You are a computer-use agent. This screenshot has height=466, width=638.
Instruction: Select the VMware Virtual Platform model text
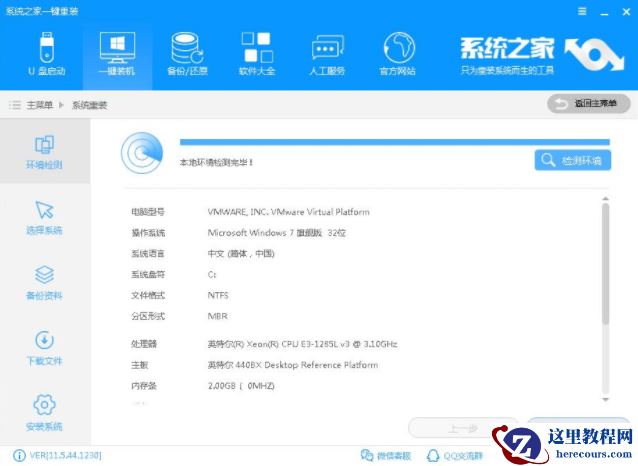point(288,212)
